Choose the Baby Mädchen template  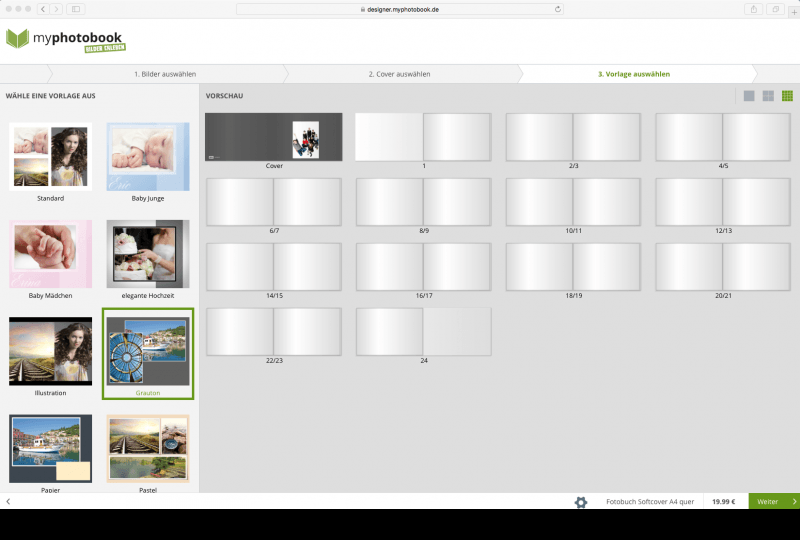coord(51,259)
